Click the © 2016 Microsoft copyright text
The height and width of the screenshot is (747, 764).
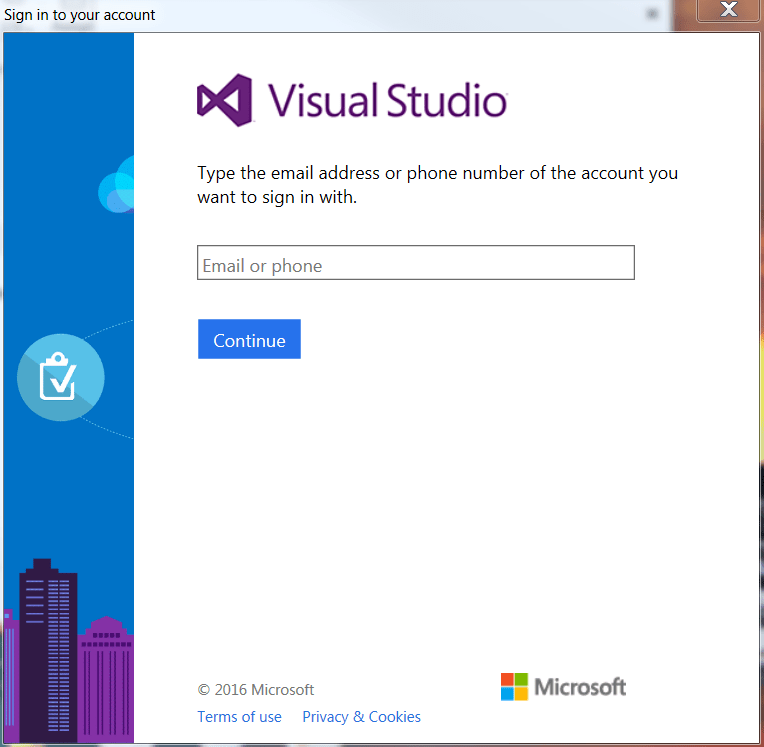(x=256, y=689)
